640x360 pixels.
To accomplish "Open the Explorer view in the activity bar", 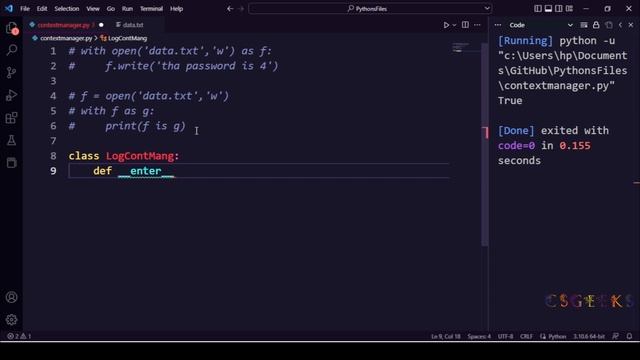I will 12,28.
